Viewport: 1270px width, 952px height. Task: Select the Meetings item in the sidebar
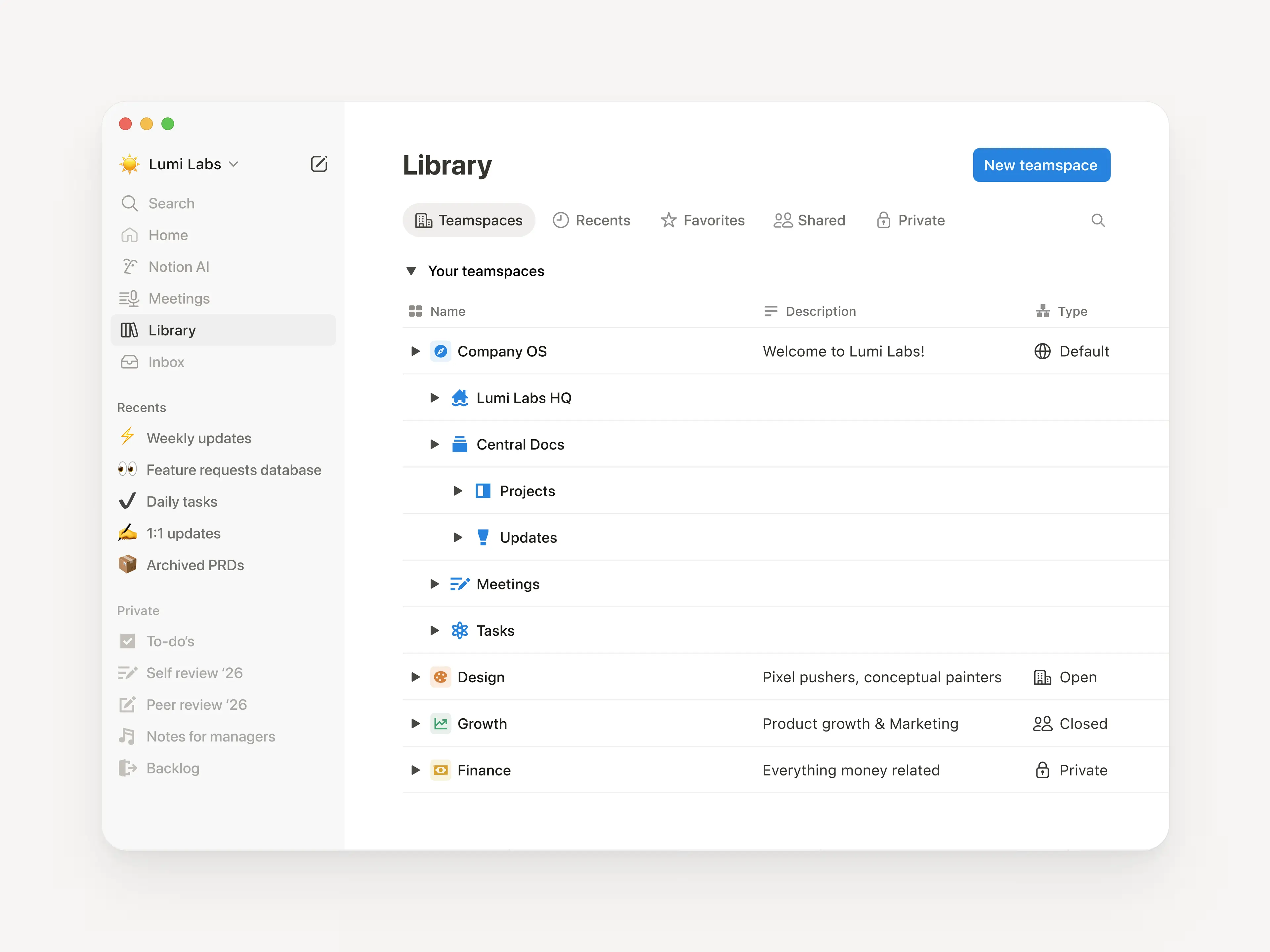click(179, 298)
